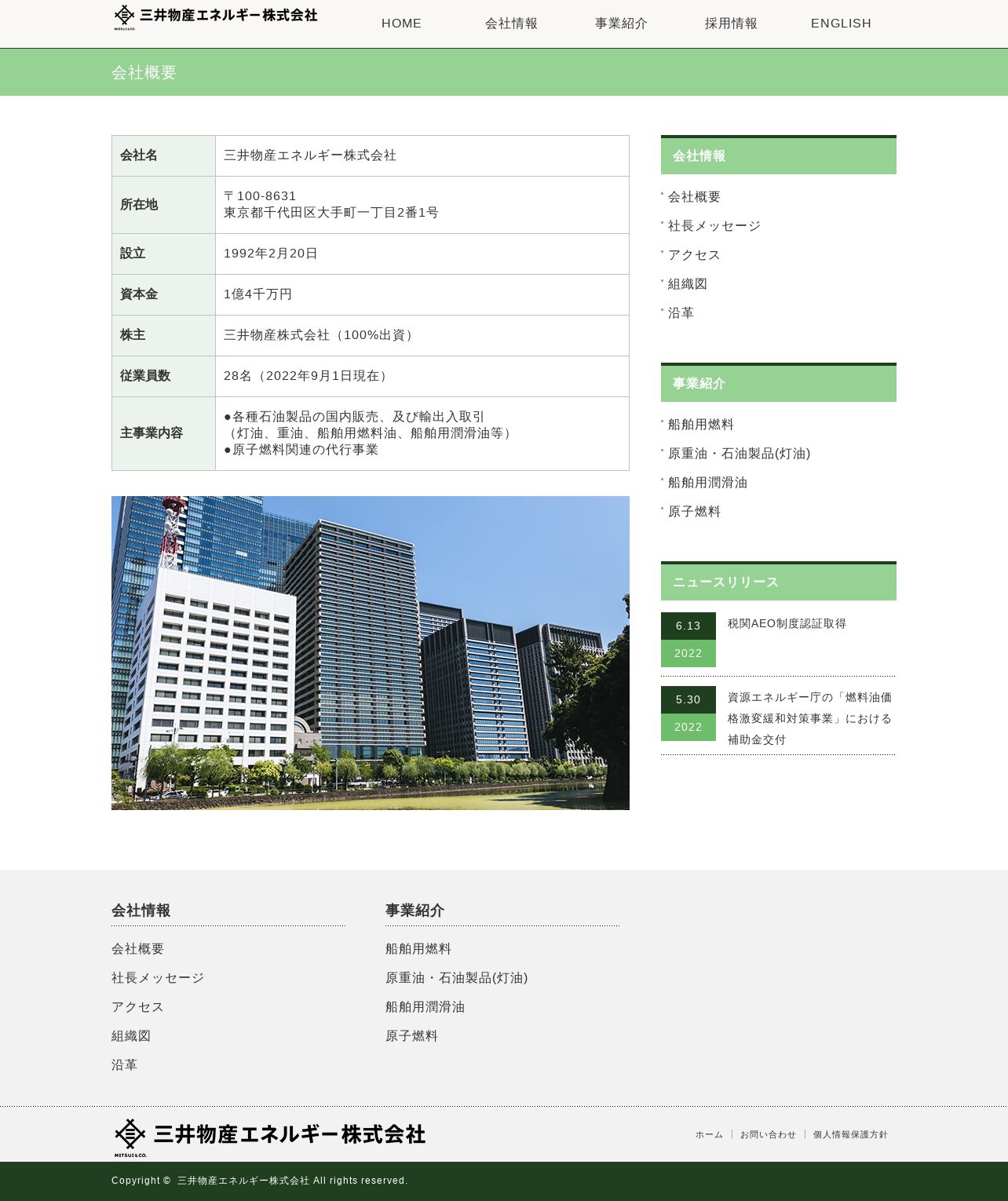
Task: Open 組織図 sidebar link
Action: pos(688,284)
